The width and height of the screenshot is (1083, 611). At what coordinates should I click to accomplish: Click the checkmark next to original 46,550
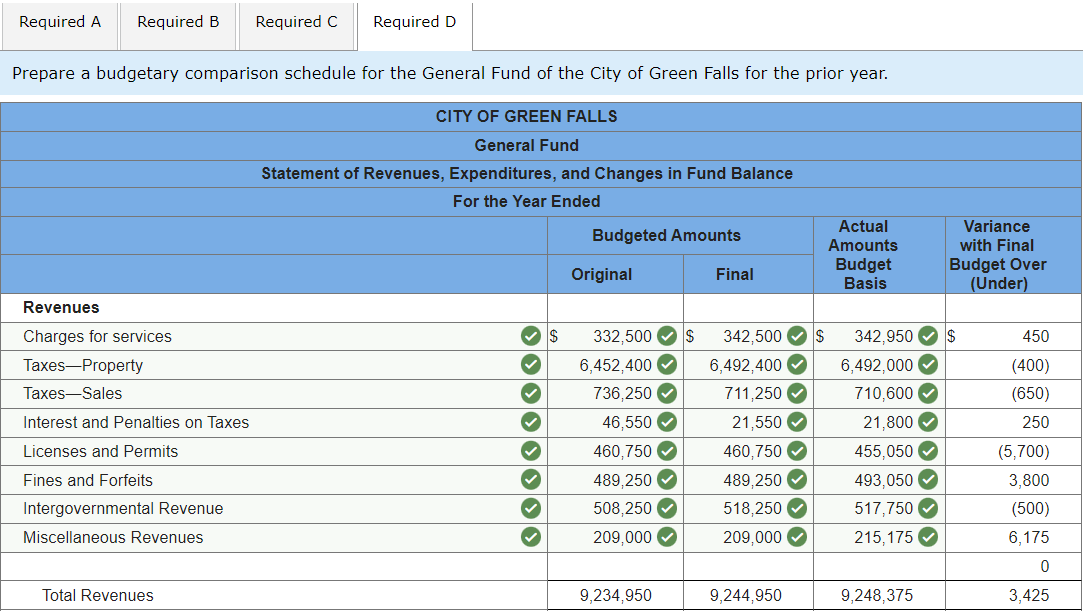(x=667, y=422)
